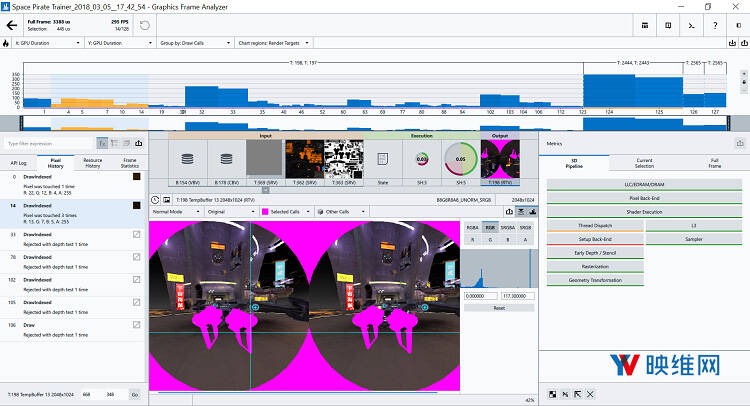Switch to the Resource History tab
Image resolution: width=750 pixels, height=406 pixels.
[93, 162]
